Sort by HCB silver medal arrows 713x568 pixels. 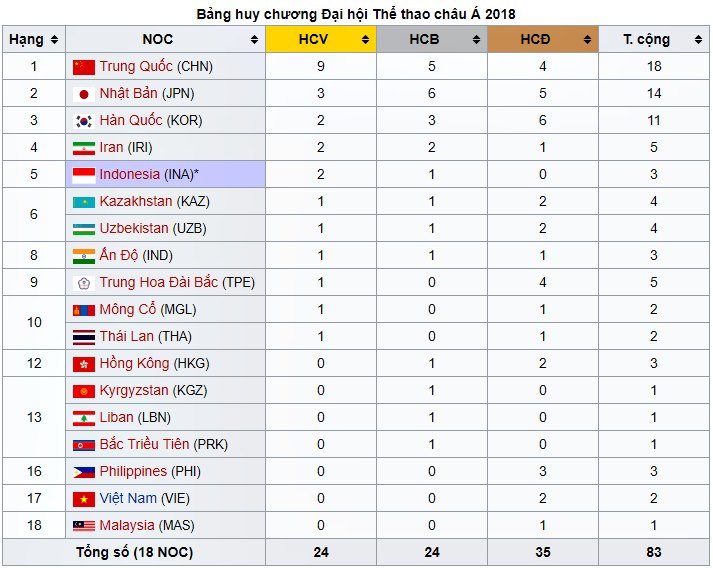point(477,40)
